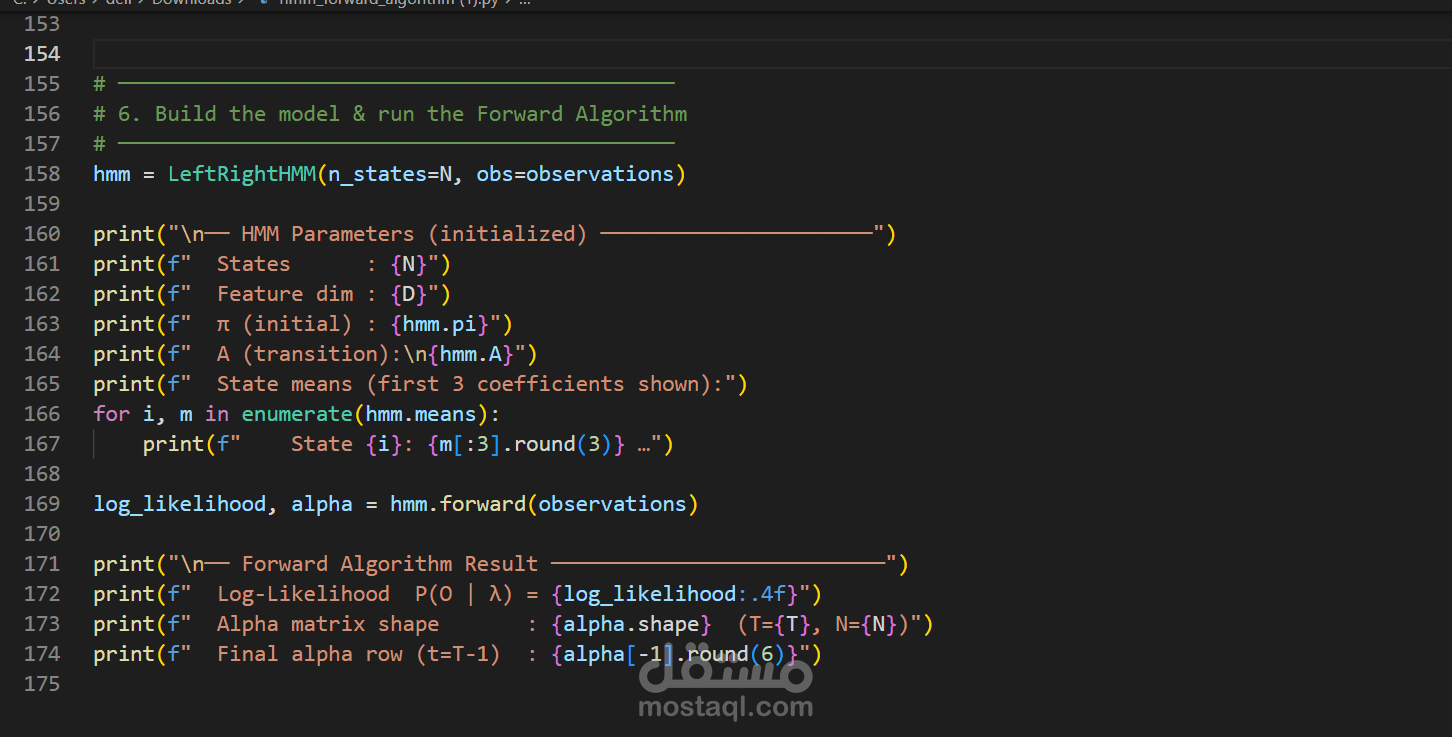Screen dimensions: 1452x737
Task: Click hmm.forward method call on line 169
Action: 457,504
